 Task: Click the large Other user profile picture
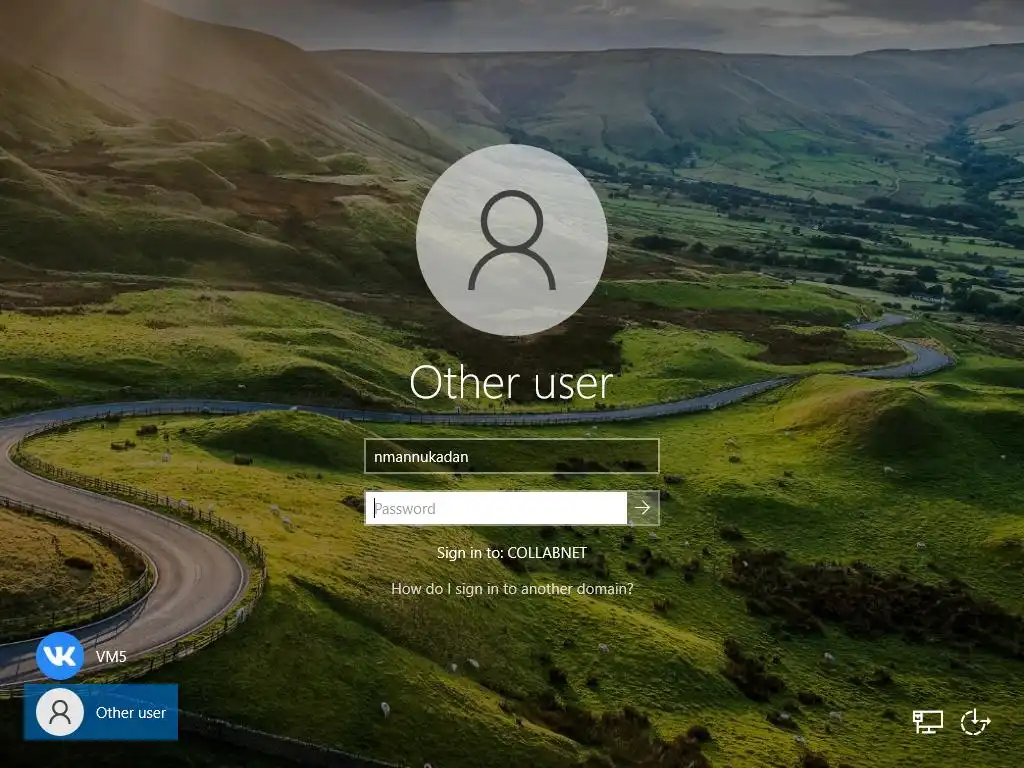(512, 240)
